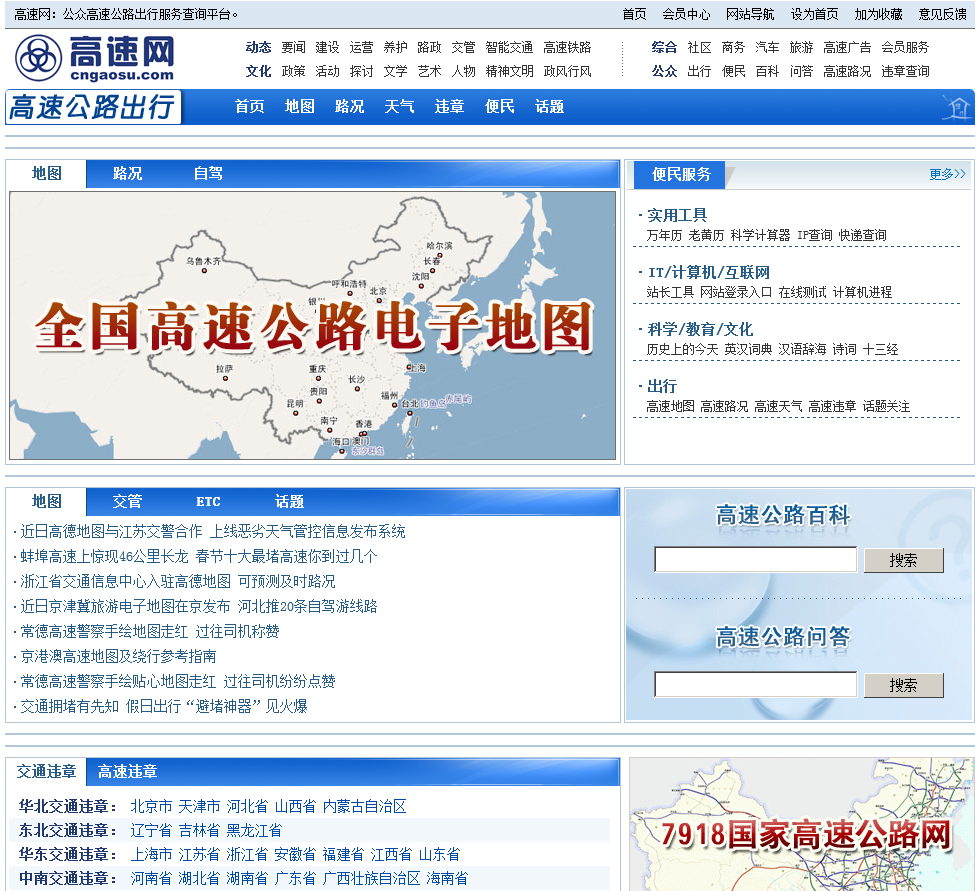The image size is (980, 891).
Task: Switch to the 自驾 tab in the map panel
Action: [208, 174]
